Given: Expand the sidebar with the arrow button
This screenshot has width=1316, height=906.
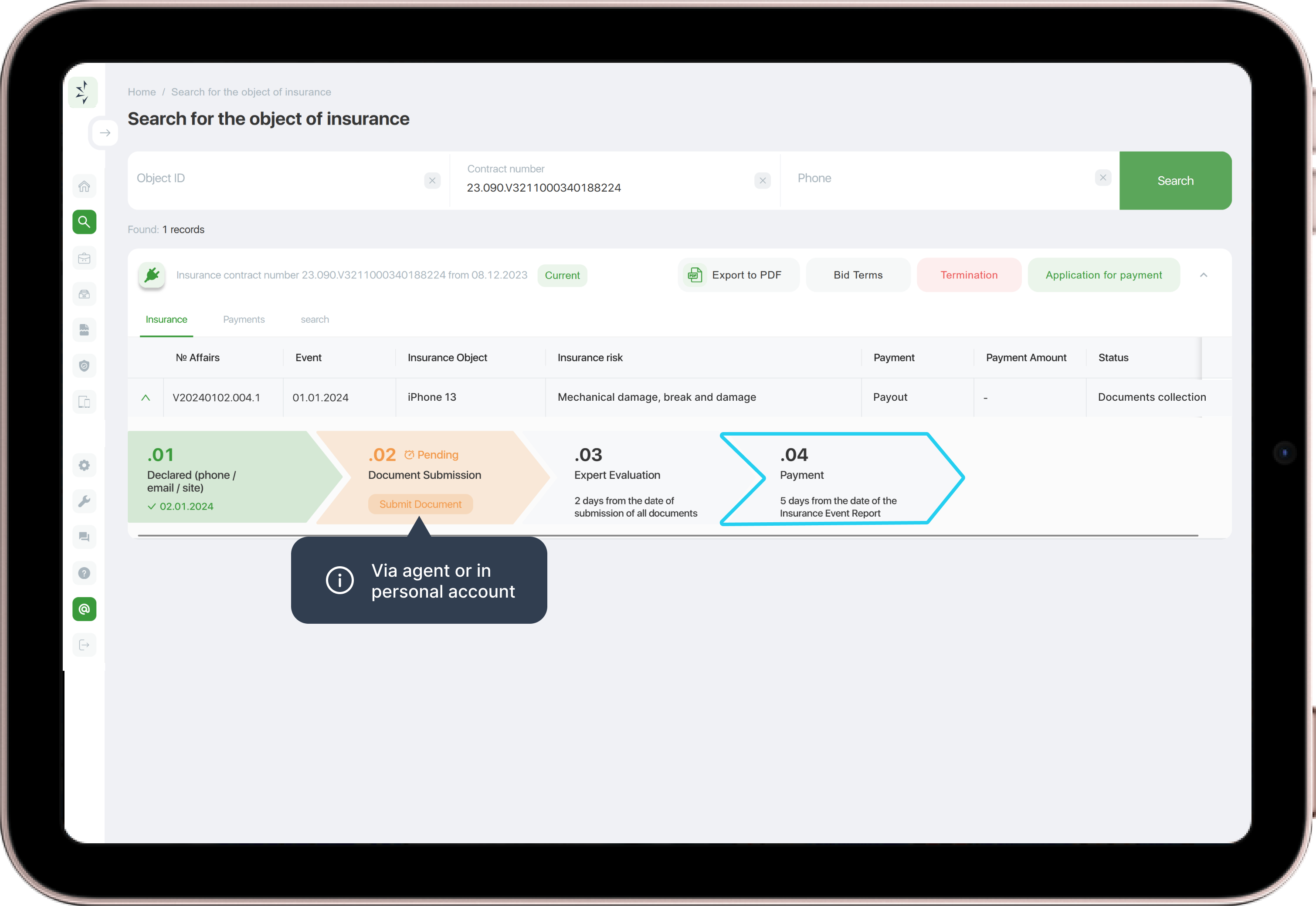Looking at the screenshot, I should [105, 133].
